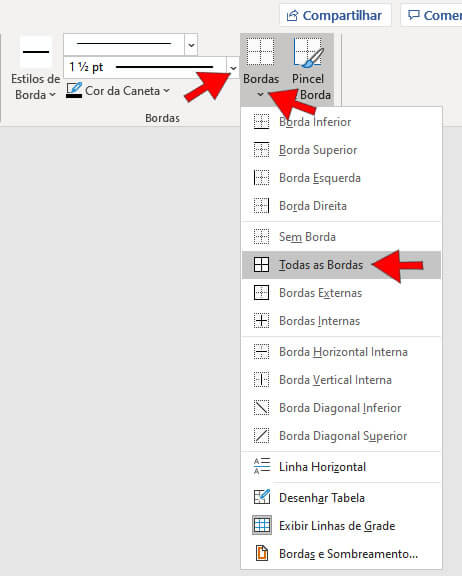462x576 pixels.
Task: Toggle Sem Borda option
Action: click(x=341, y=237)
